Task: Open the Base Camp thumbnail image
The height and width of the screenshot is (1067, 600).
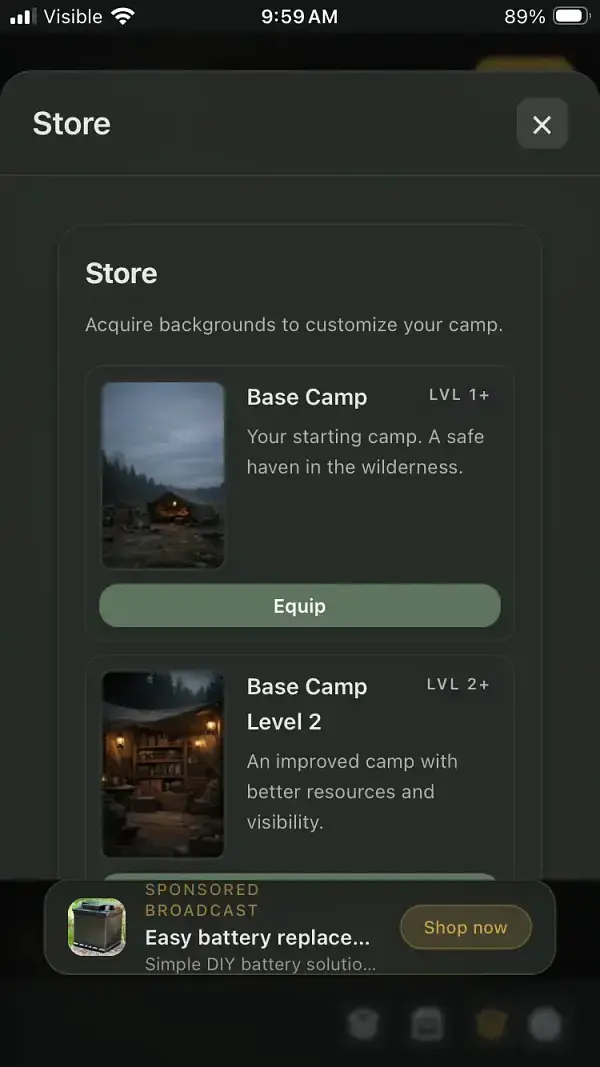Action: tap(163, 475)
